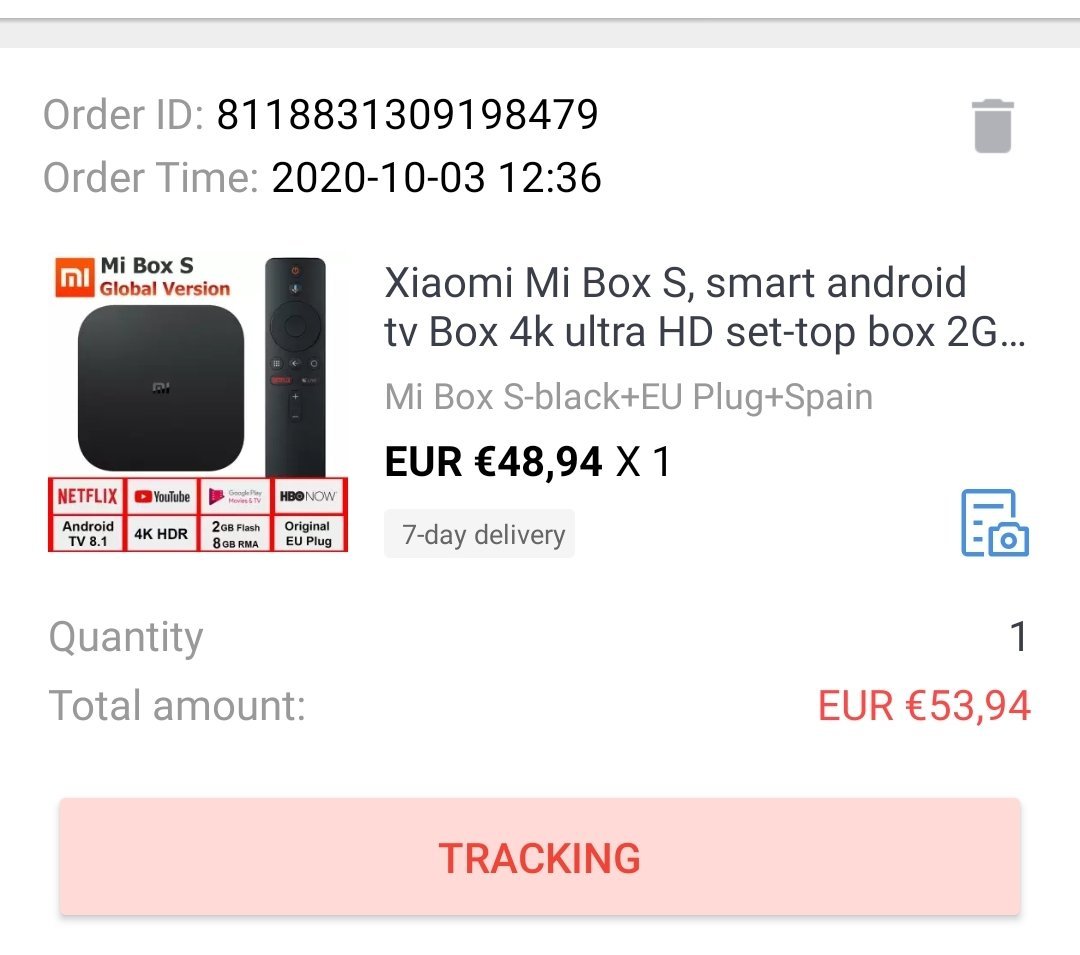1080x955 pixels.
Task: Tap the total amount EUR €53,94
Action: (924, 706)
